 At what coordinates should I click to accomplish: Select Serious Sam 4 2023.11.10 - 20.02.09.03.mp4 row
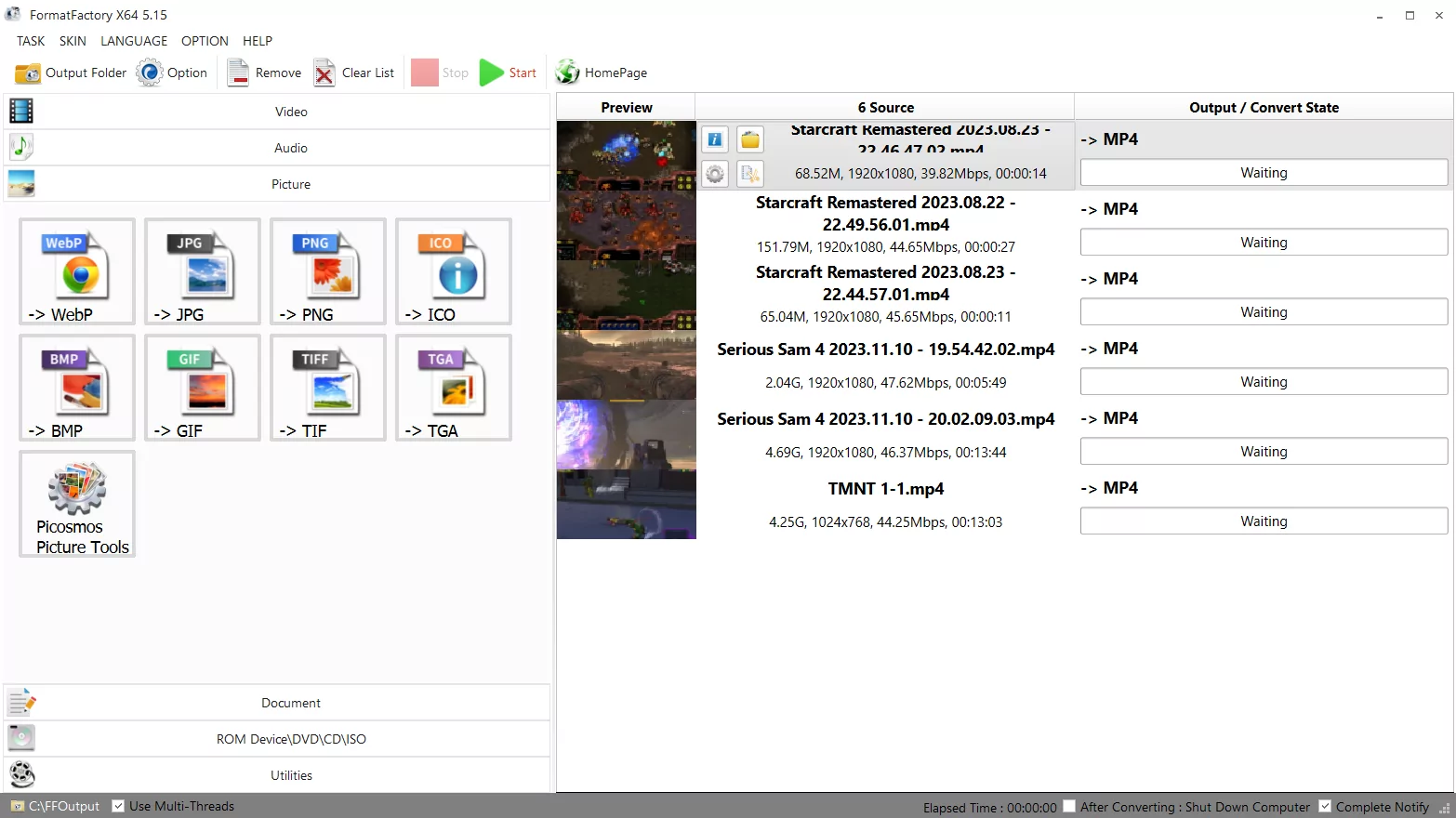pyautogui.click(x=1004, y=435)
